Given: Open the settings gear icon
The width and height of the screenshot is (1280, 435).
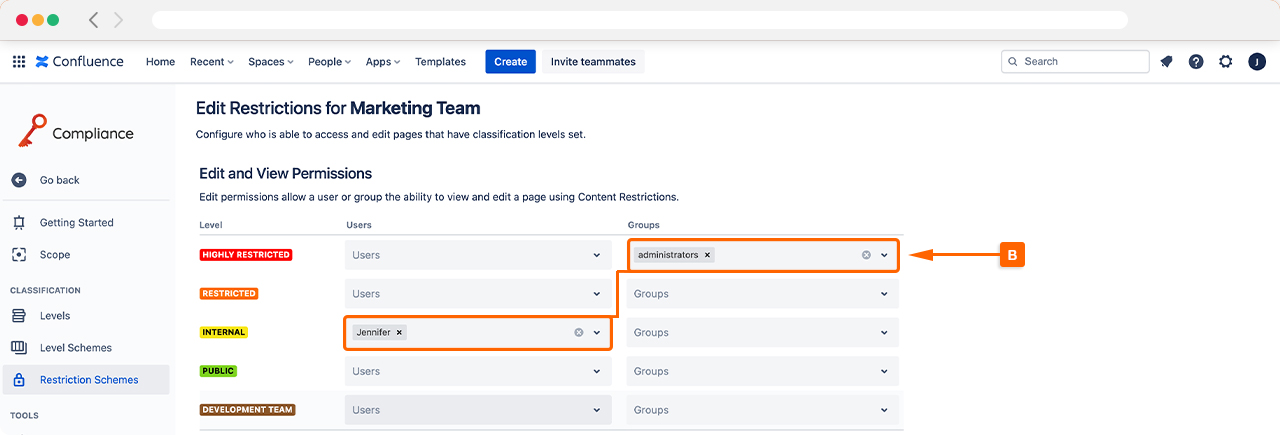Looking at the screenshot, I should click(x=1226, y=62).
